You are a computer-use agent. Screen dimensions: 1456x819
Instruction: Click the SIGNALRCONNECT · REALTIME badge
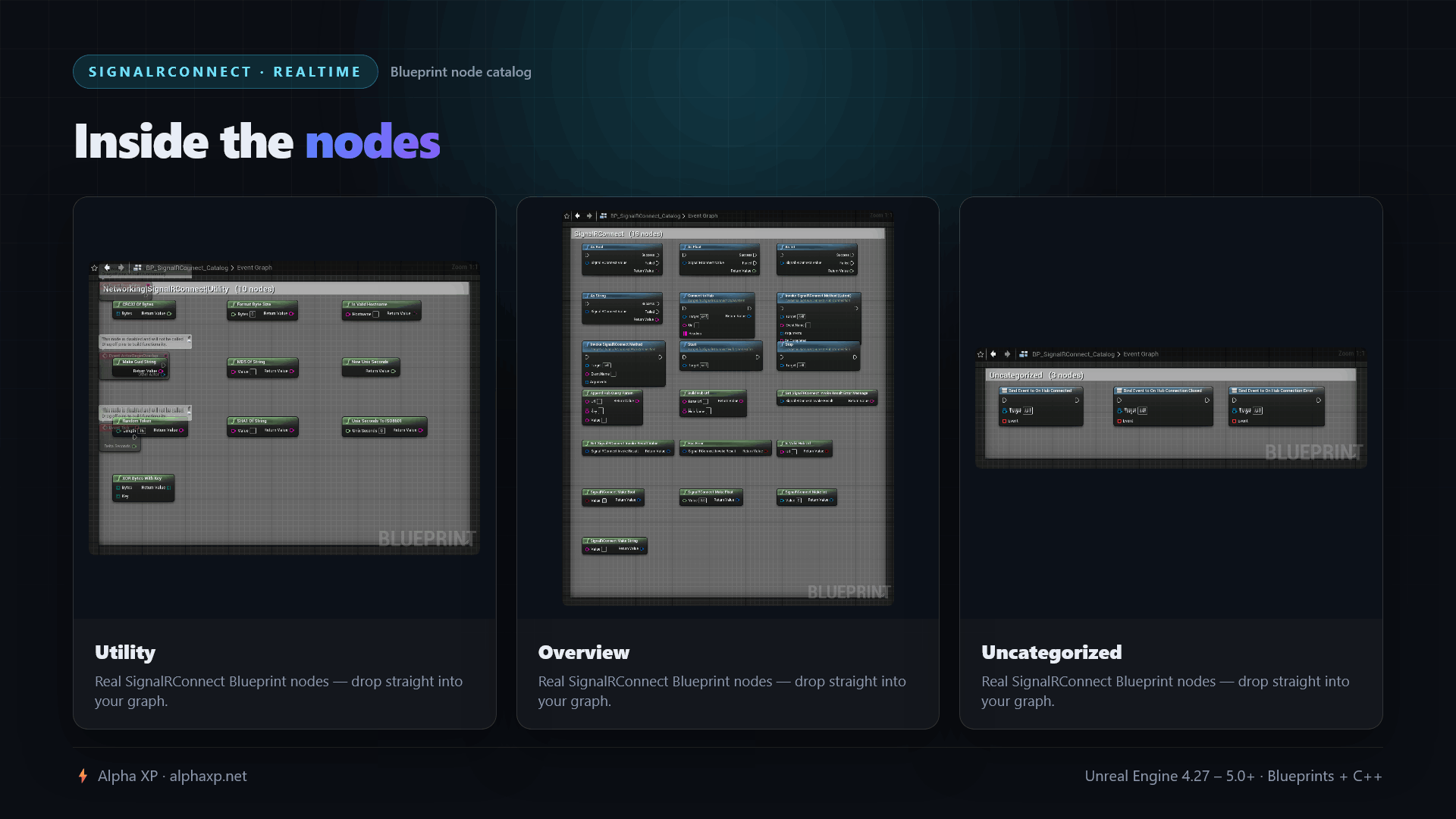click(x=225, y=71)
